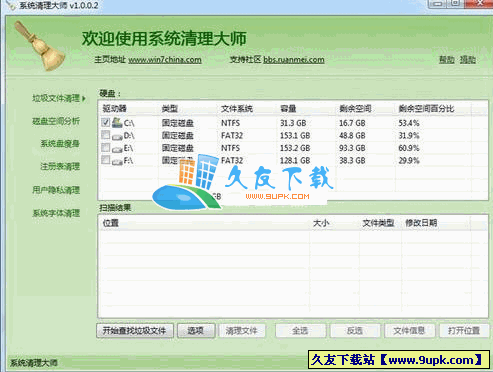
Task: Open 系统字体清理 section
Action: pos(56,213)
